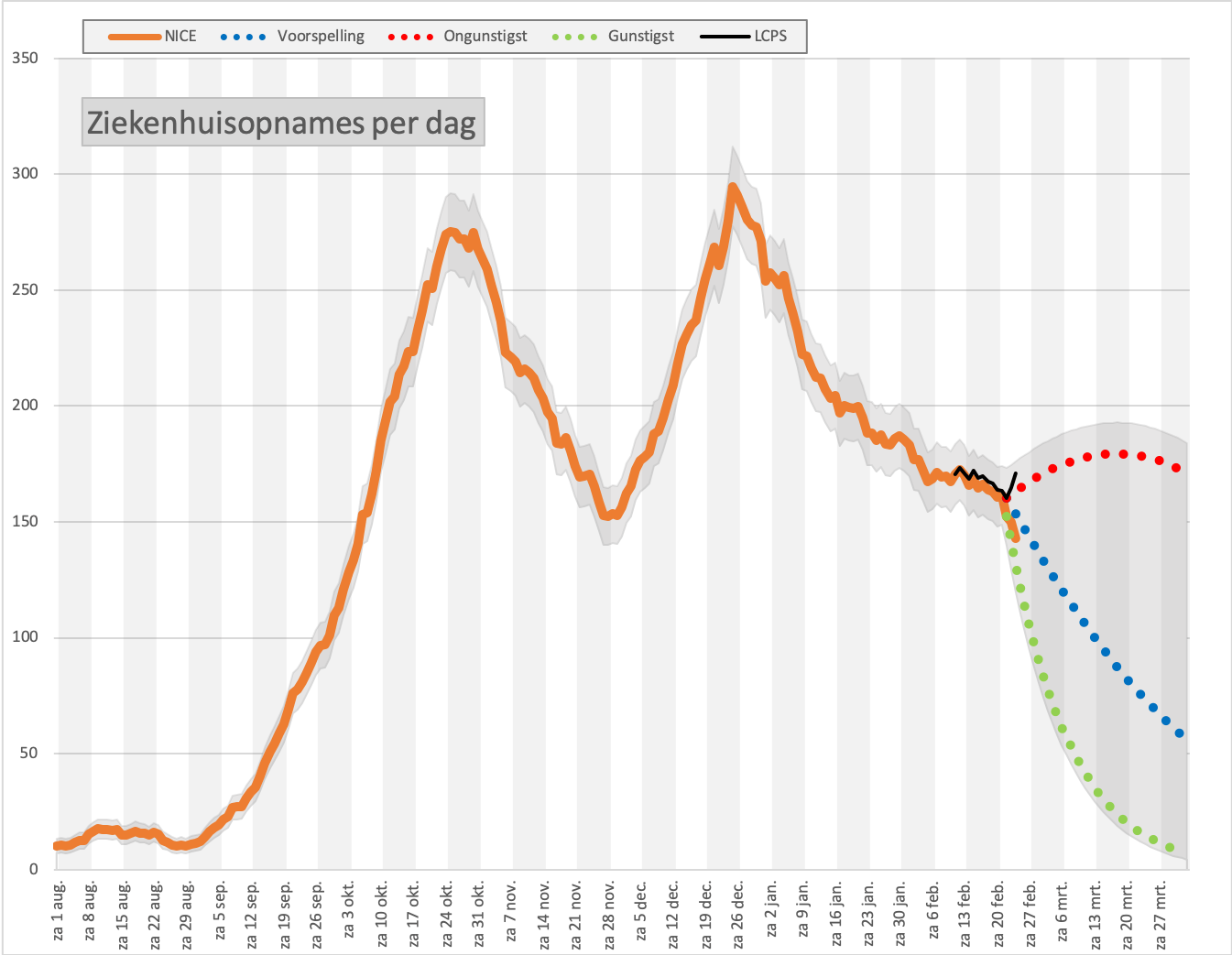Image resolution: width=1232 pixels, height=955 pixels.
Task: Select the 'za 1 aug.' date label
Action: 59,909
